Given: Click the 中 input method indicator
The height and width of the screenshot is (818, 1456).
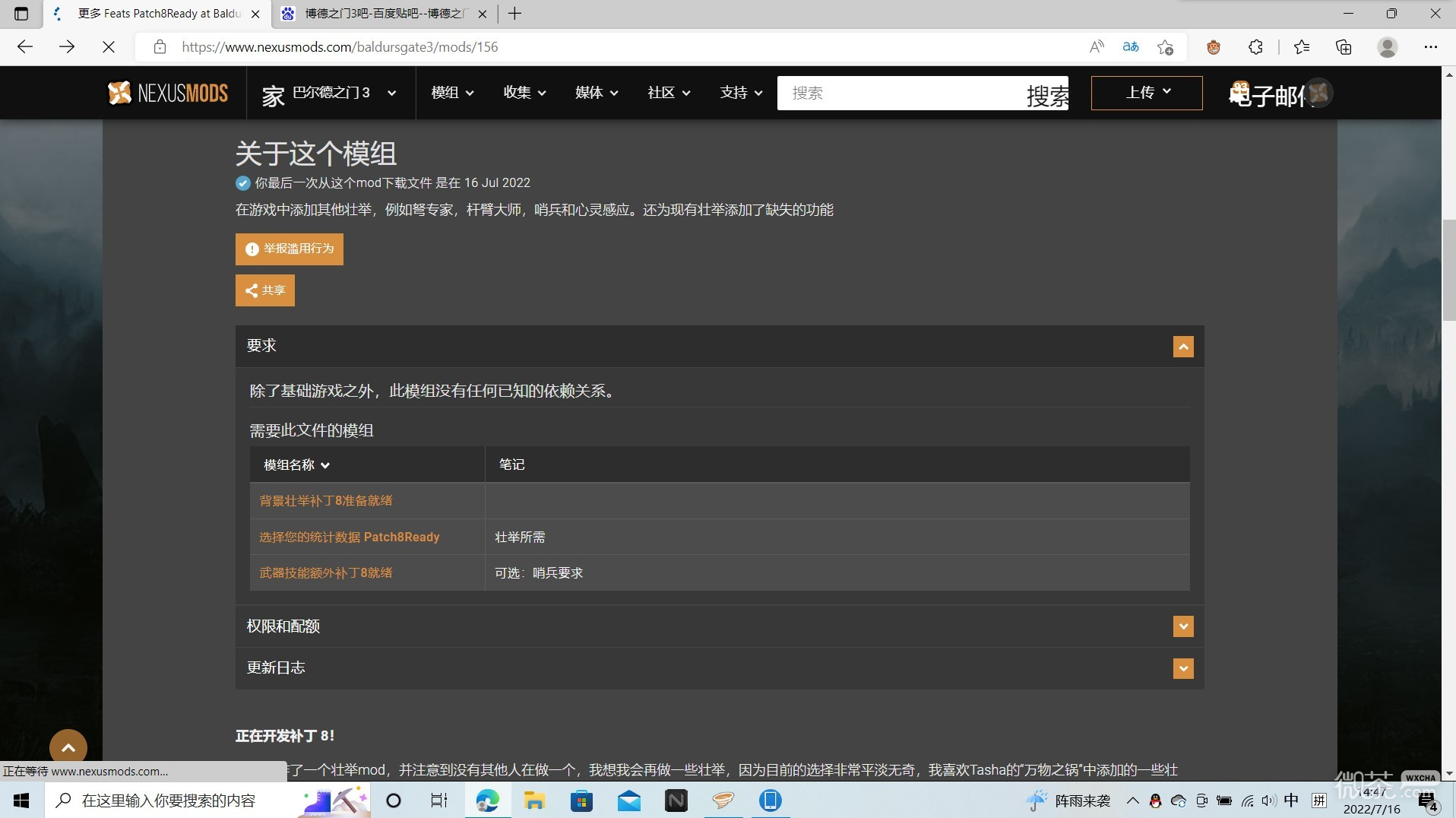Looking at the screenshot, I should (1291, 801).
